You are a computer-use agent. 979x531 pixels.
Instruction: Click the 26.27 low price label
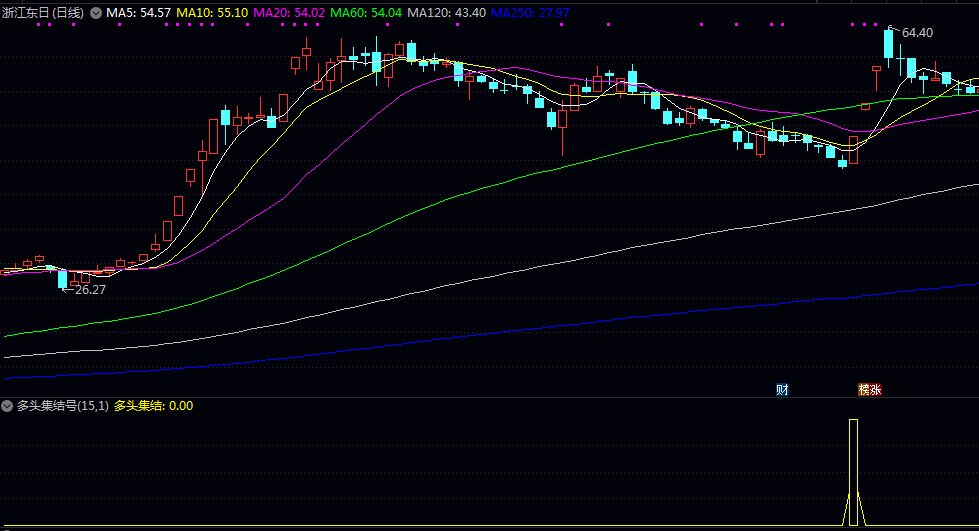(90, 290)
